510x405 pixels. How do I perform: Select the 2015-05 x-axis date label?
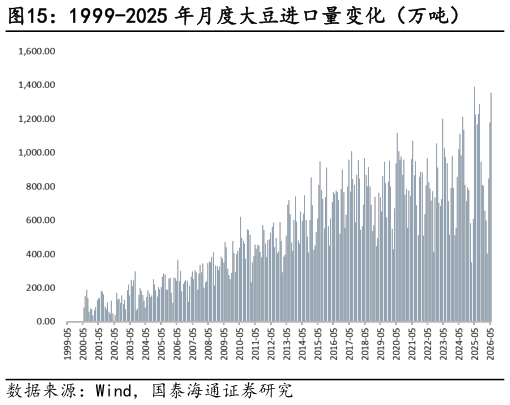point(318,344)
